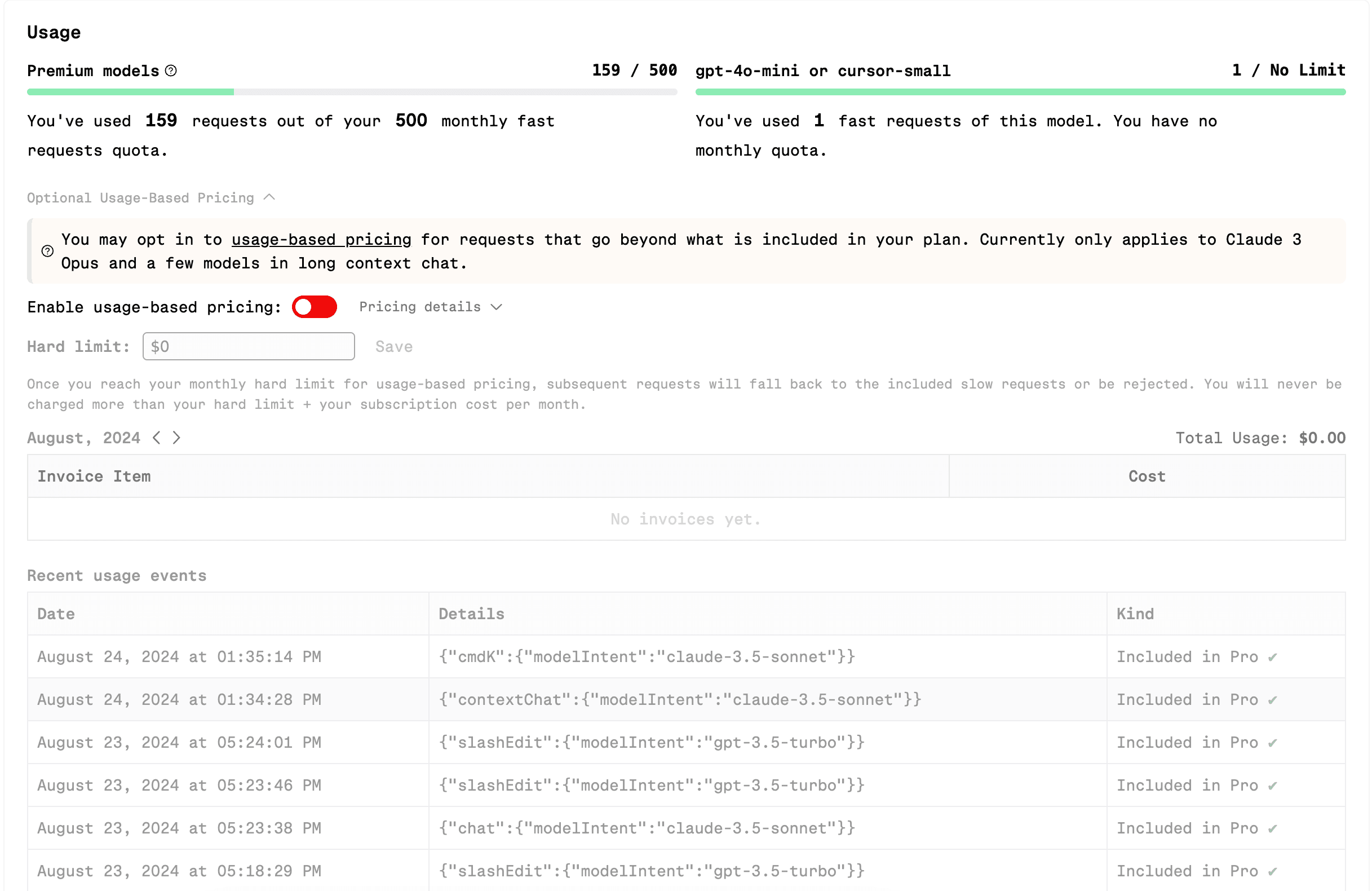This screenshot has height=891, width=1372.
Task: Toggle the Enable usage-based pricing switch off
Action: (x=315, y=307)
